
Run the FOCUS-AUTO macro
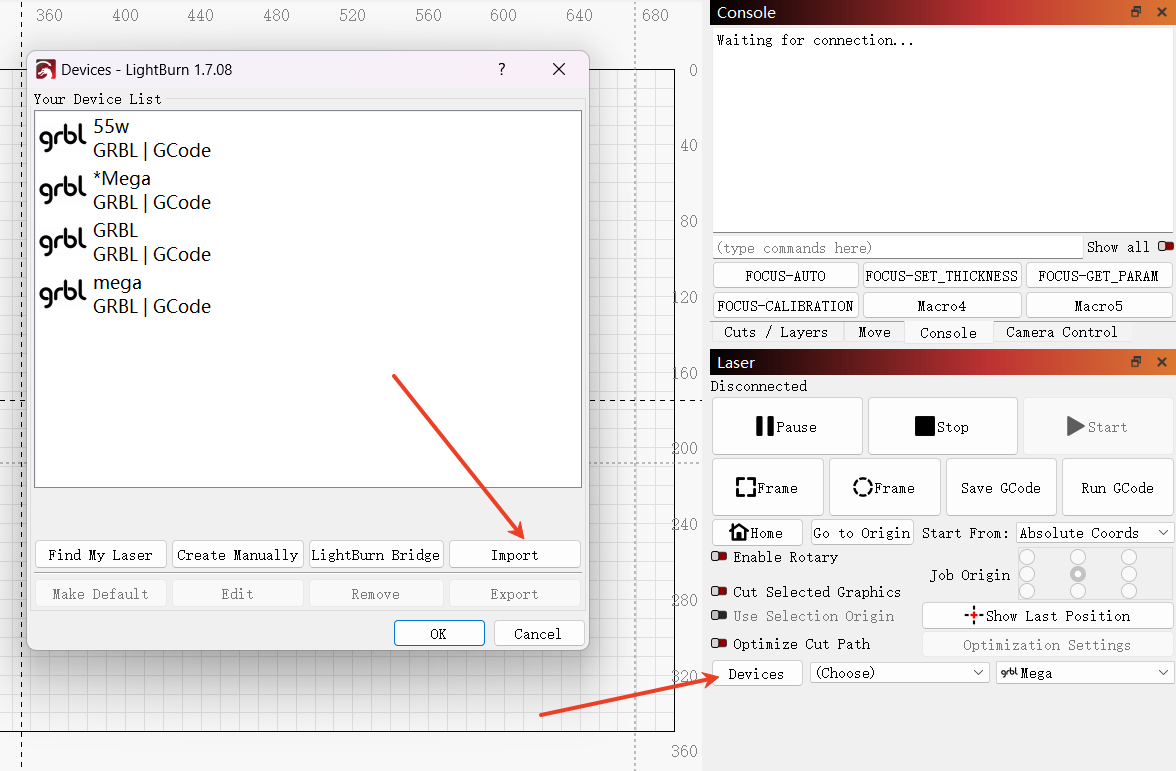click(x=785, y=276)
